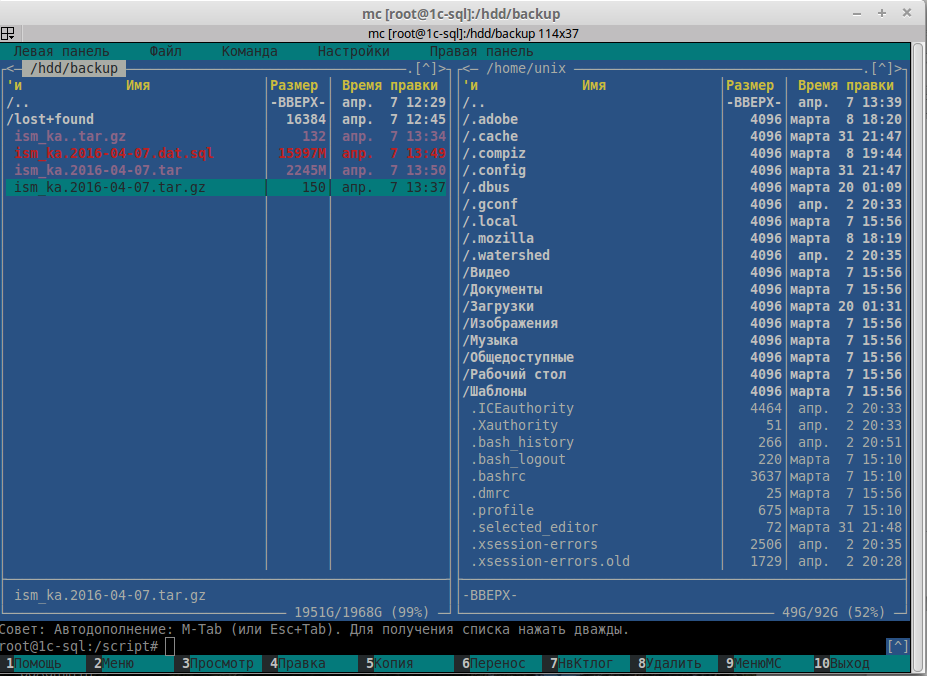Viewport: 927px width, 676px height.
Task: Open the Файл menu
Action: click(165, 51)
